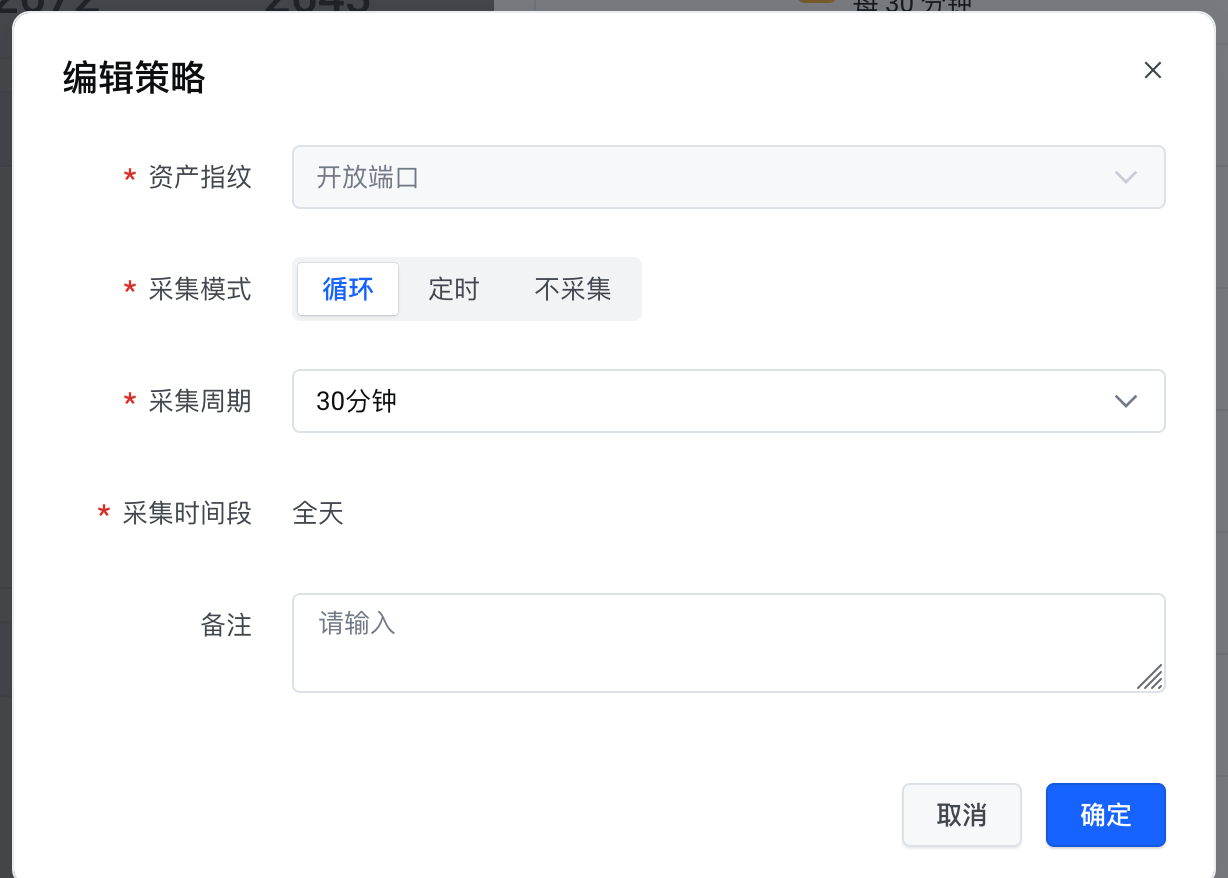The width and height of the screenshot is (1228, 878).
Task: Click the 备注 field label
Action: [x=226, y=626]
